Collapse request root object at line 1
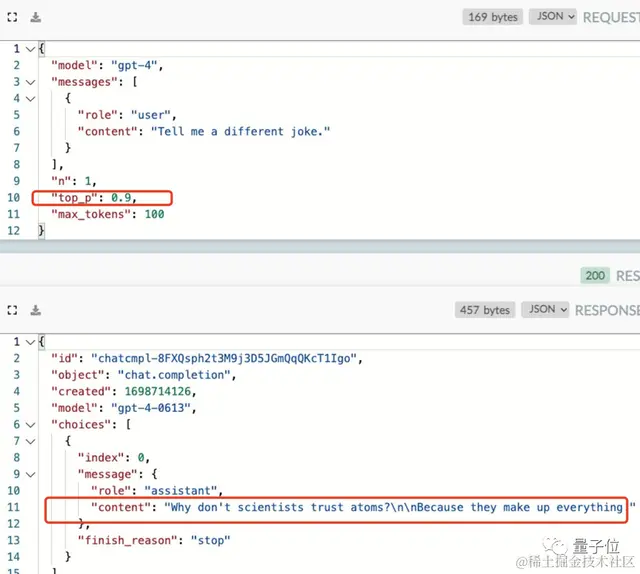Image resolution: width=640 pixels, height=574 pixels. click(x=30, y=49)
